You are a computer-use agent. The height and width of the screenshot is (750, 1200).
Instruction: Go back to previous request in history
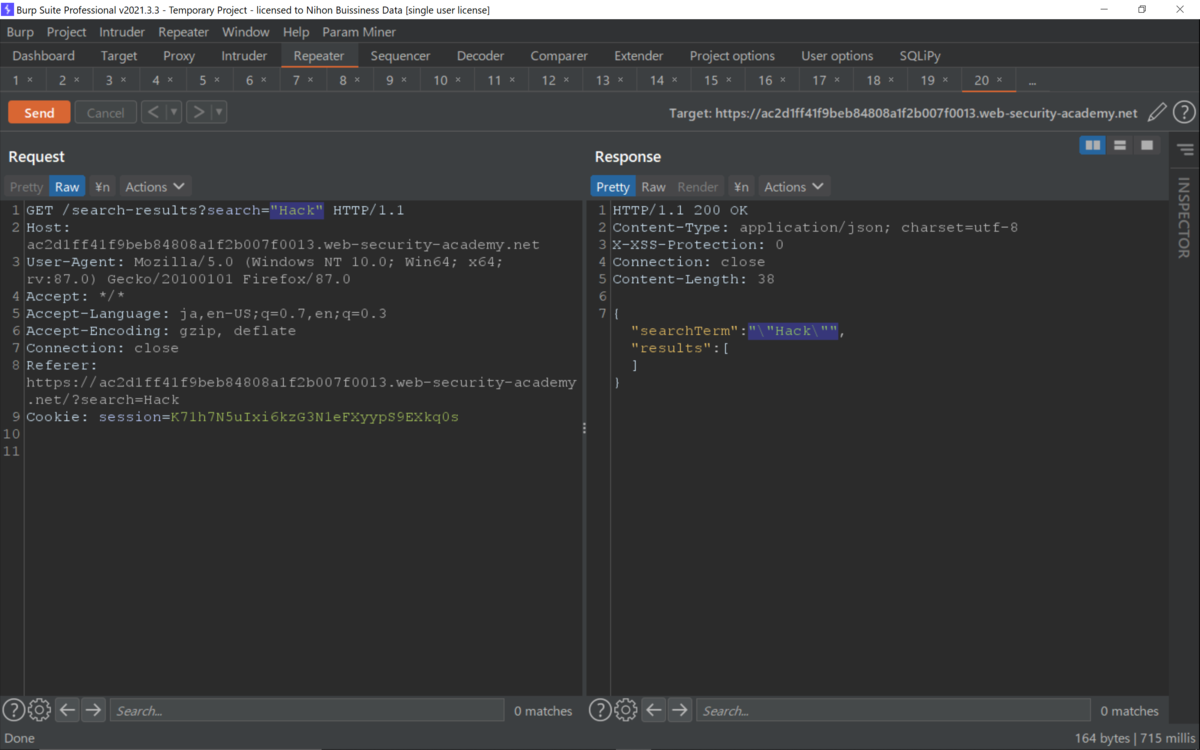(153, 112)
